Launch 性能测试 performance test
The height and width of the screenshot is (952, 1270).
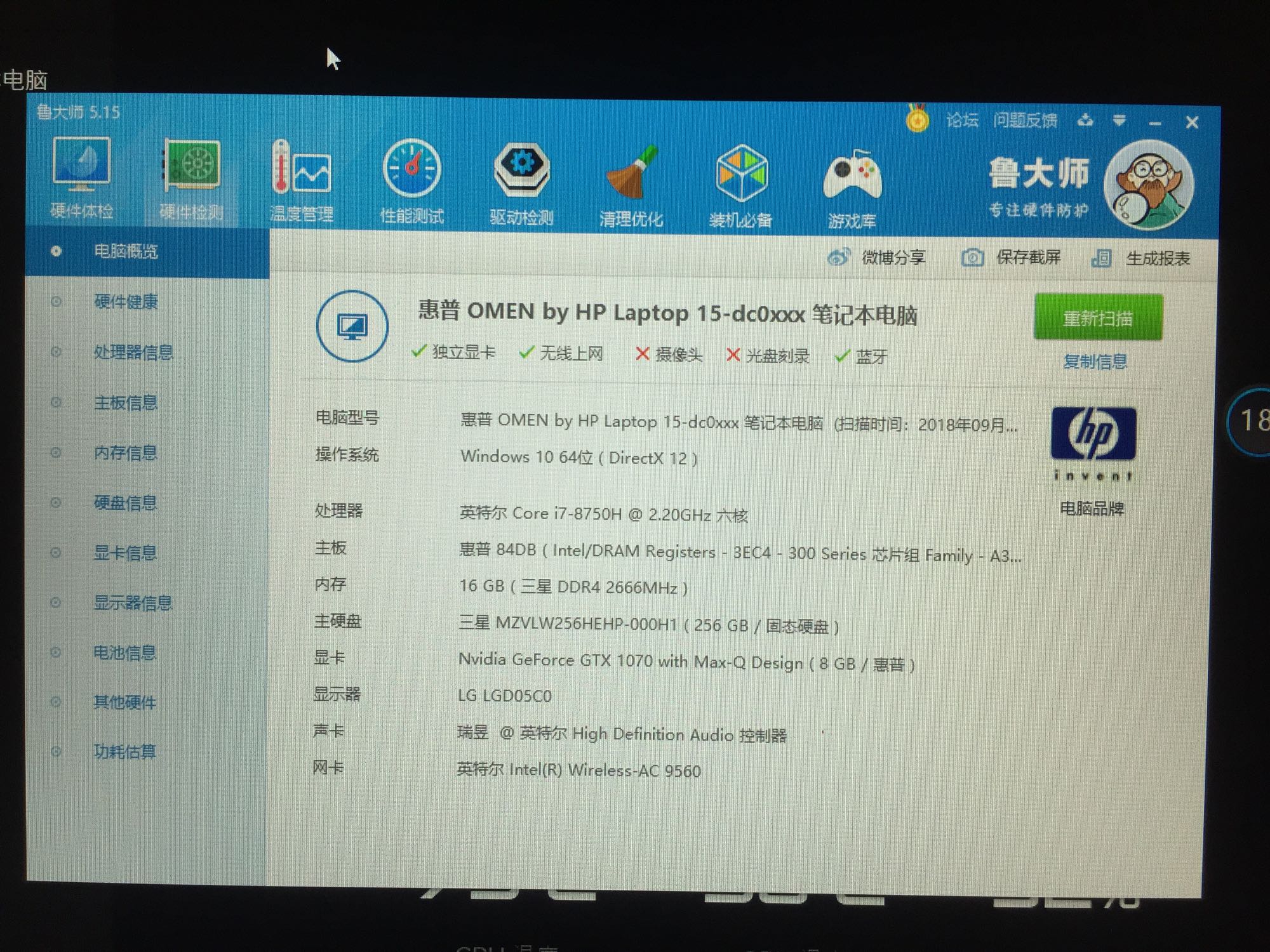click(411, 183)
